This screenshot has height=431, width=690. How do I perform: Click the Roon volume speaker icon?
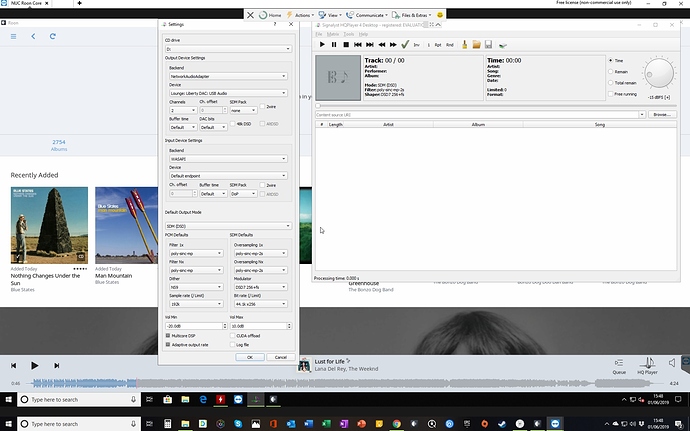point(672,363)
